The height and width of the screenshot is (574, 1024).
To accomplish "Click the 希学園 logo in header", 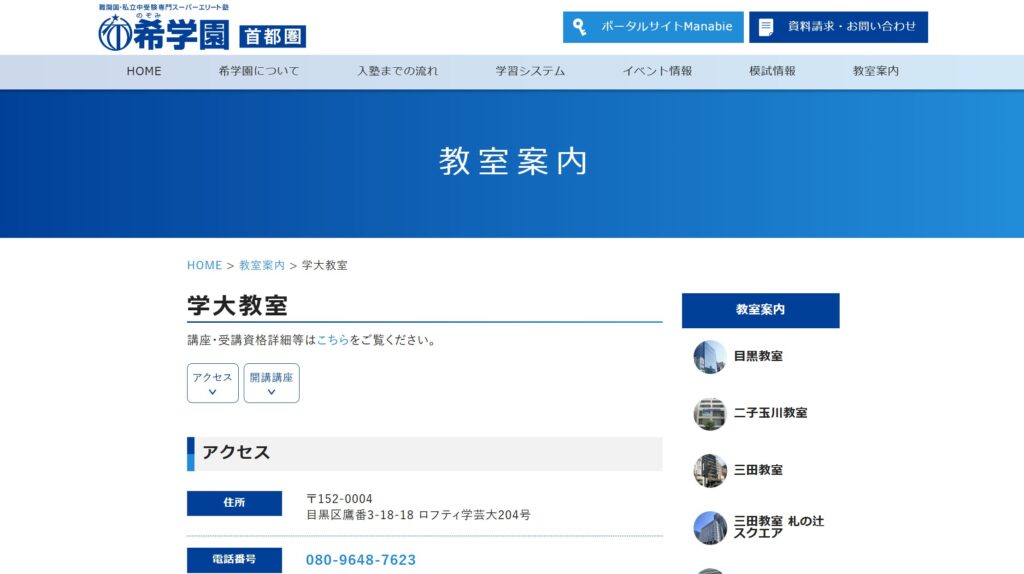I will [164, 28].
